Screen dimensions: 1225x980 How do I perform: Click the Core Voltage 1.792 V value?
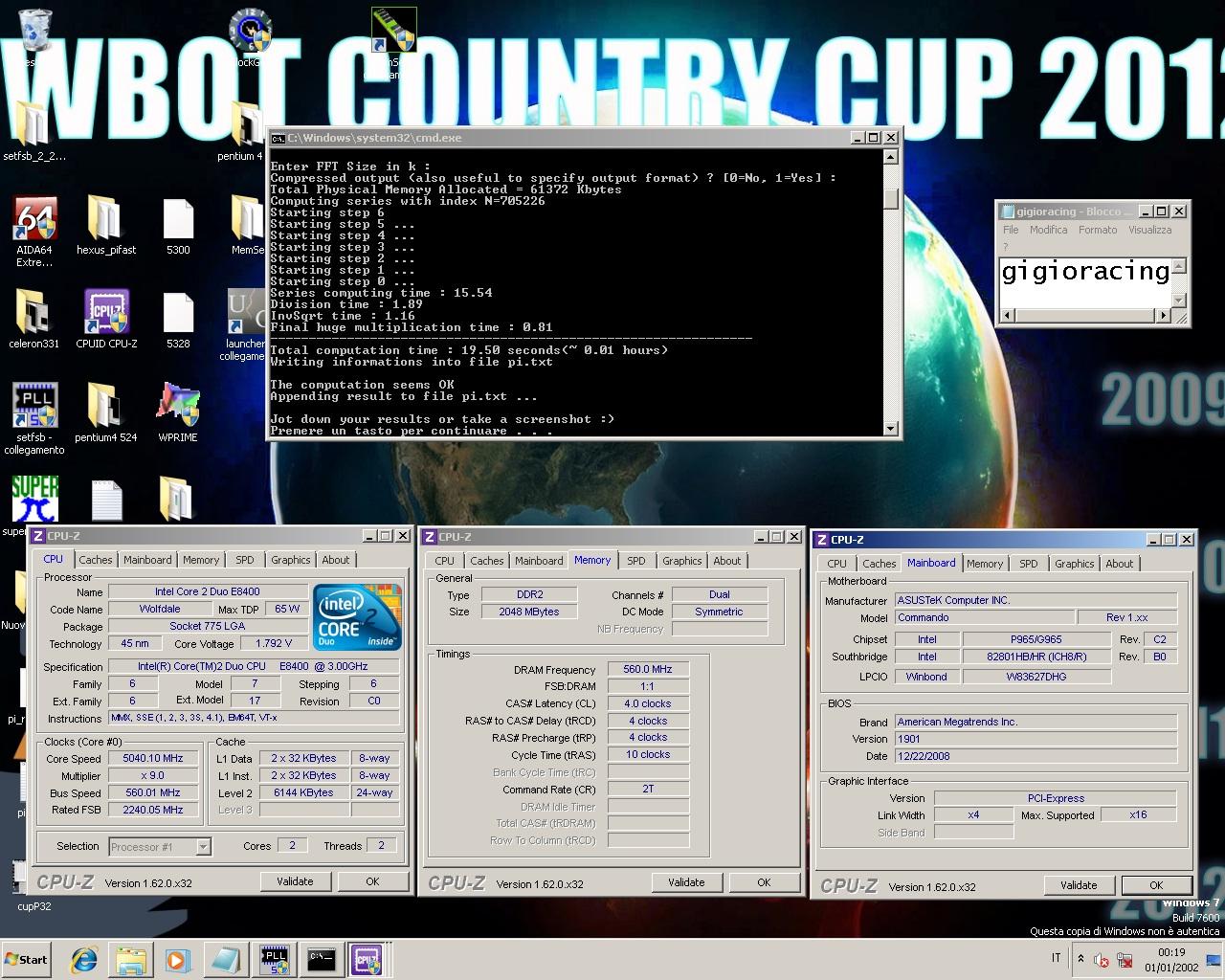pos(274,643)
